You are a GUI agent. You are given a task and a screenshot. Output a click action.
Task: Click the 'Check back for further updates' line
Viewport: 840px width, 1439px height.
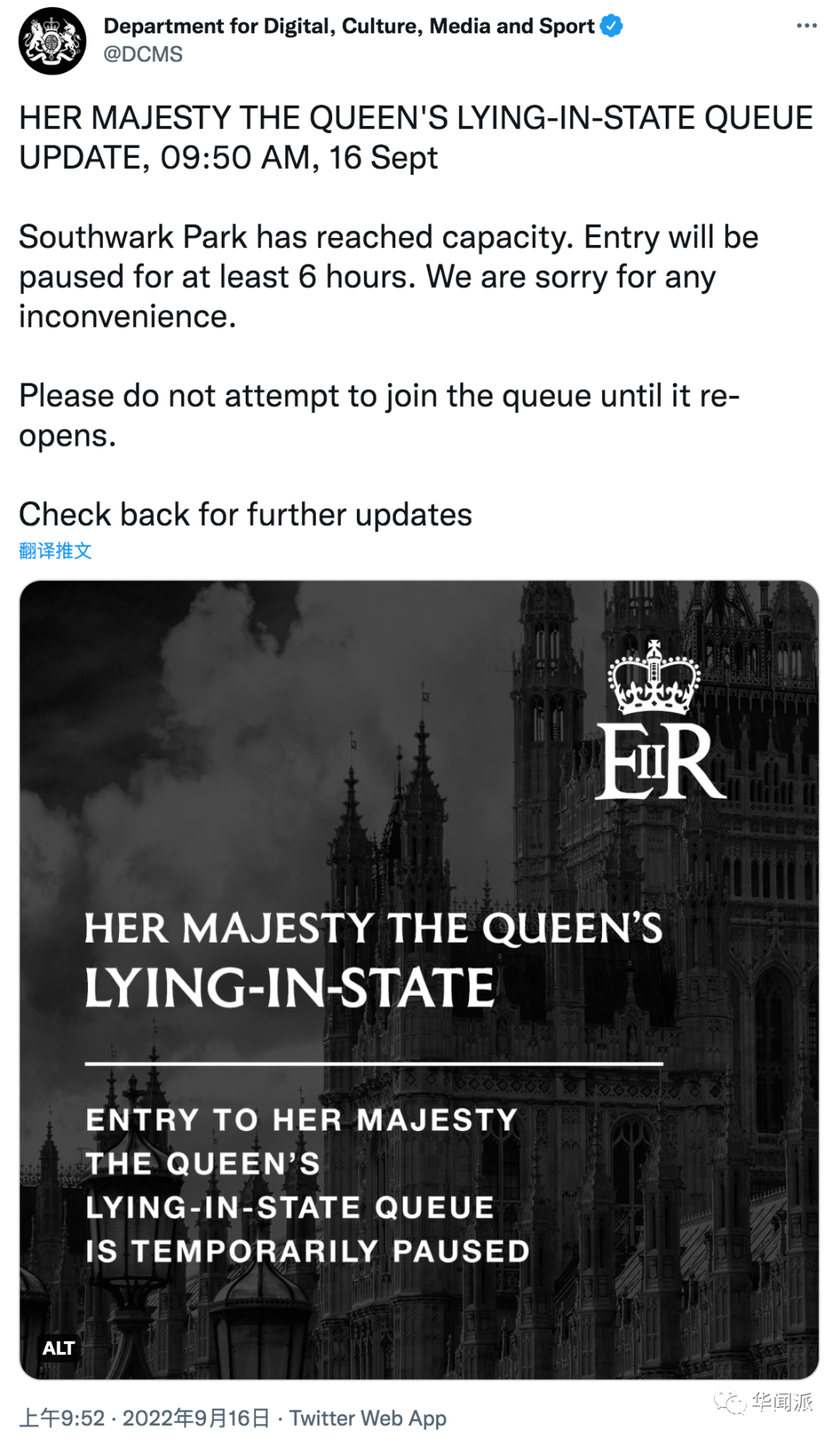coord(245,514)
